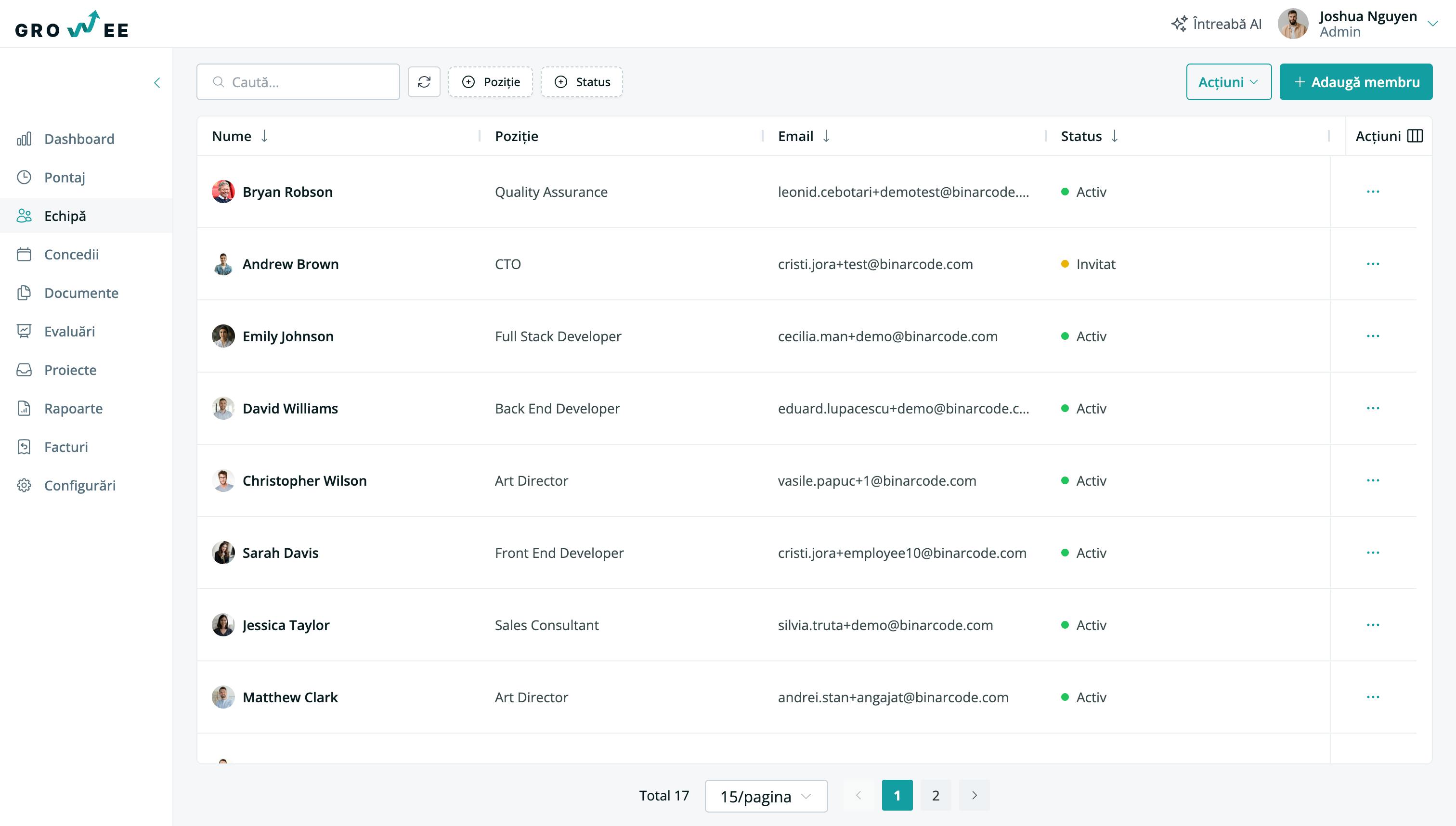This screenshot has width=1456, height=826.
Task: Expand the user account menu chevron
Action: pos(1433,24)
